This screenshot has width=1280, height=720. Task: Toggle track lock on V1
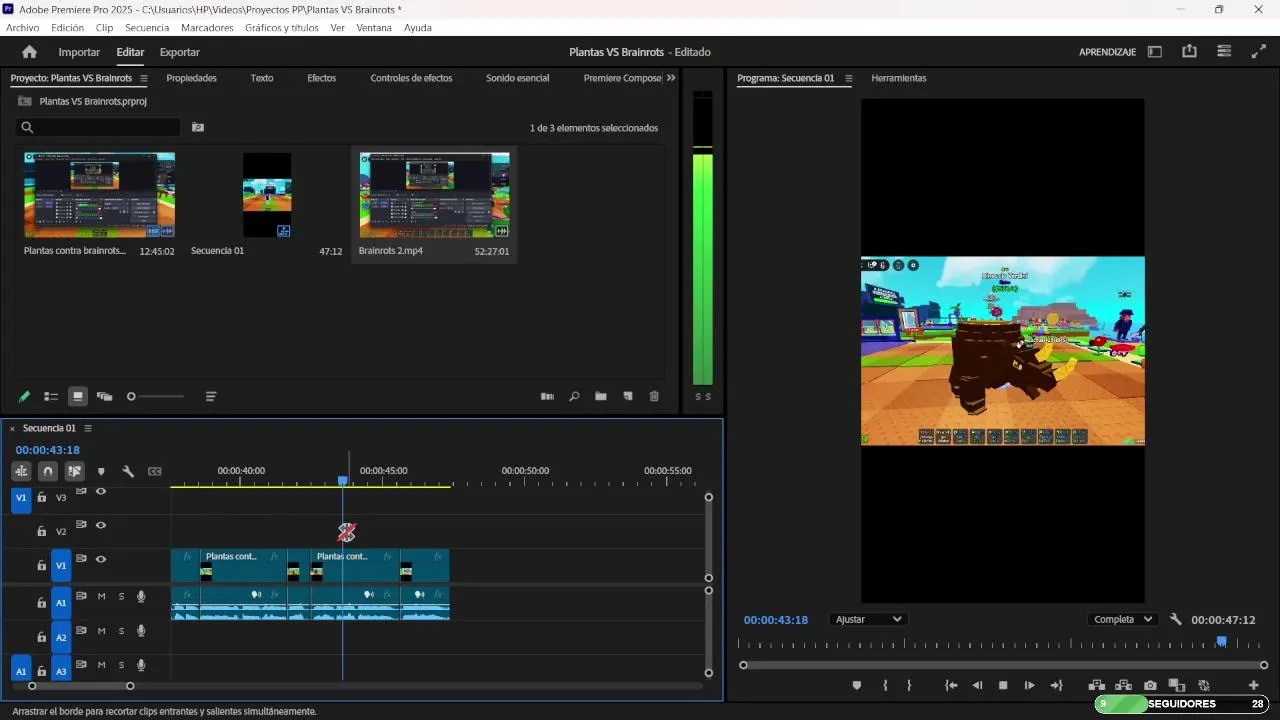41,565
